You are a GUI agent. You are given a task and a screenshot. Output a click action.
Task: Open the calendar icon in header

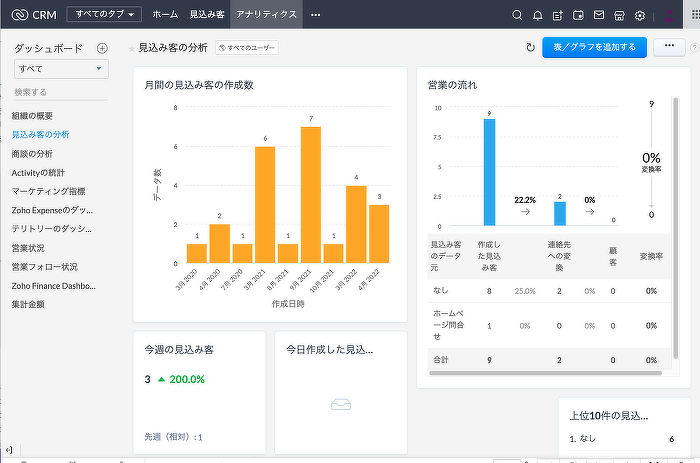tap(578, 15)
